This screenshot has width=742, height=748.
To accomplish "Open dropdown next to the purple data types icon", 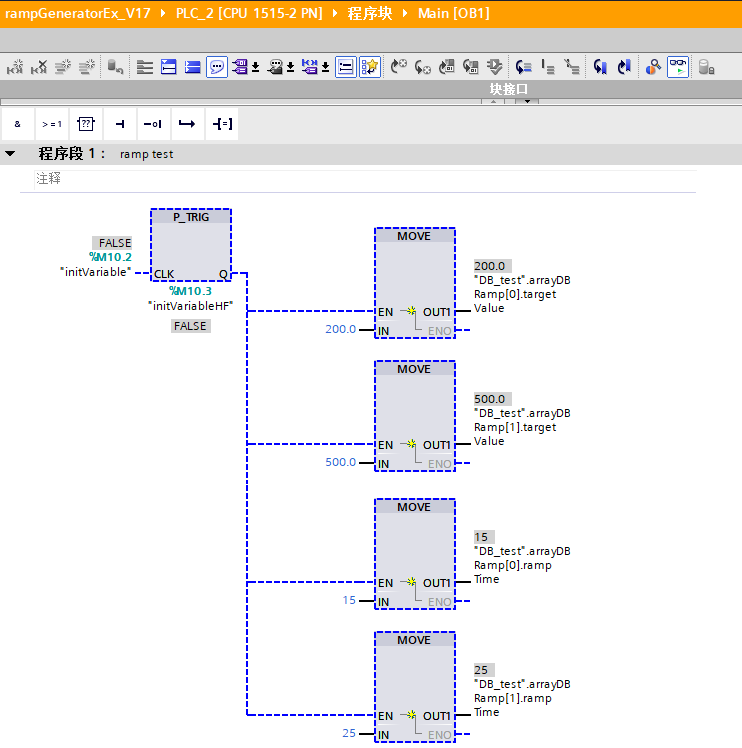I will tap(325, 67).
